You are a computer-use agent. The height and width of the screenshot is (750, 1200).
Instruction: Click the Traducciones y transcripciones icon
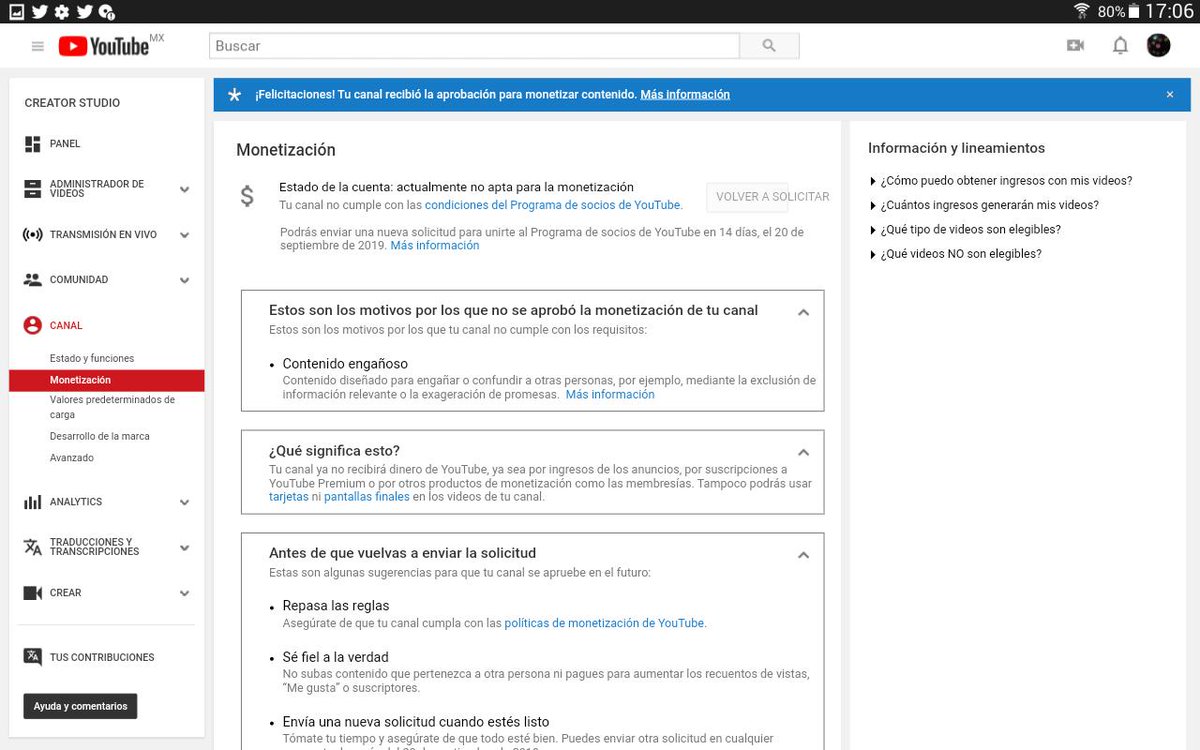(32, 547)
